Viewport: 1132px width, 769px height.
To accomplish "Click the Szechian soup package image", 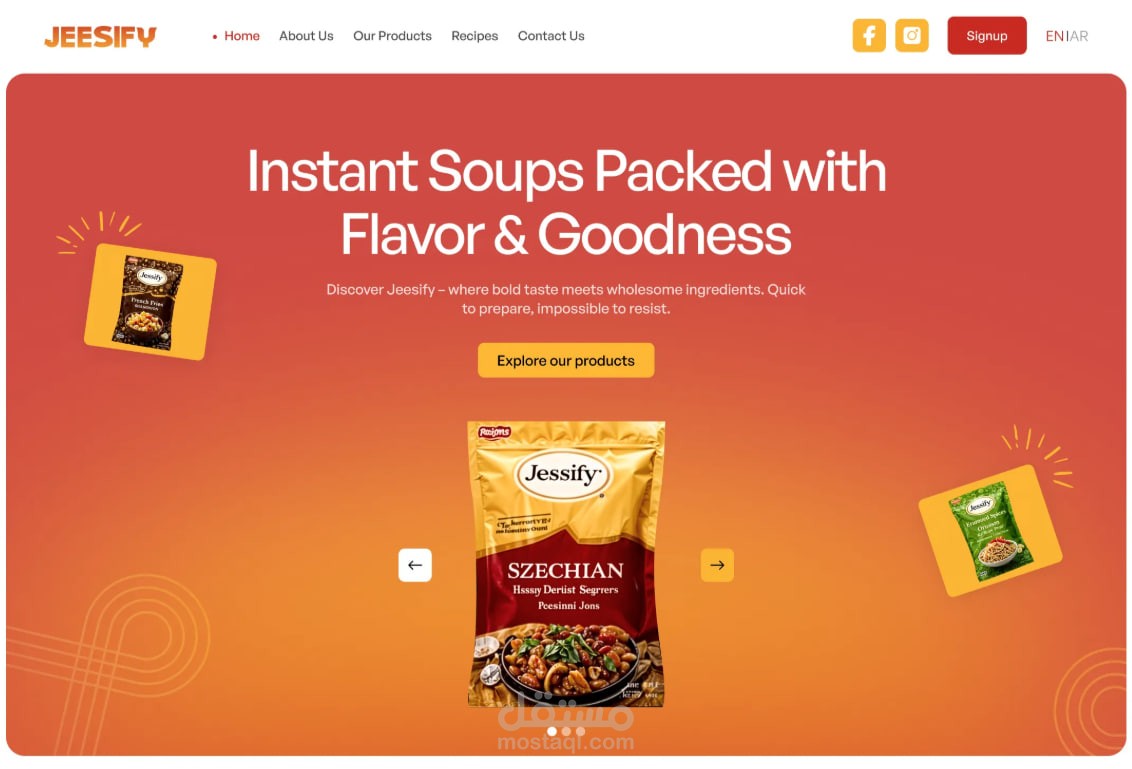I will coord(566,564).
